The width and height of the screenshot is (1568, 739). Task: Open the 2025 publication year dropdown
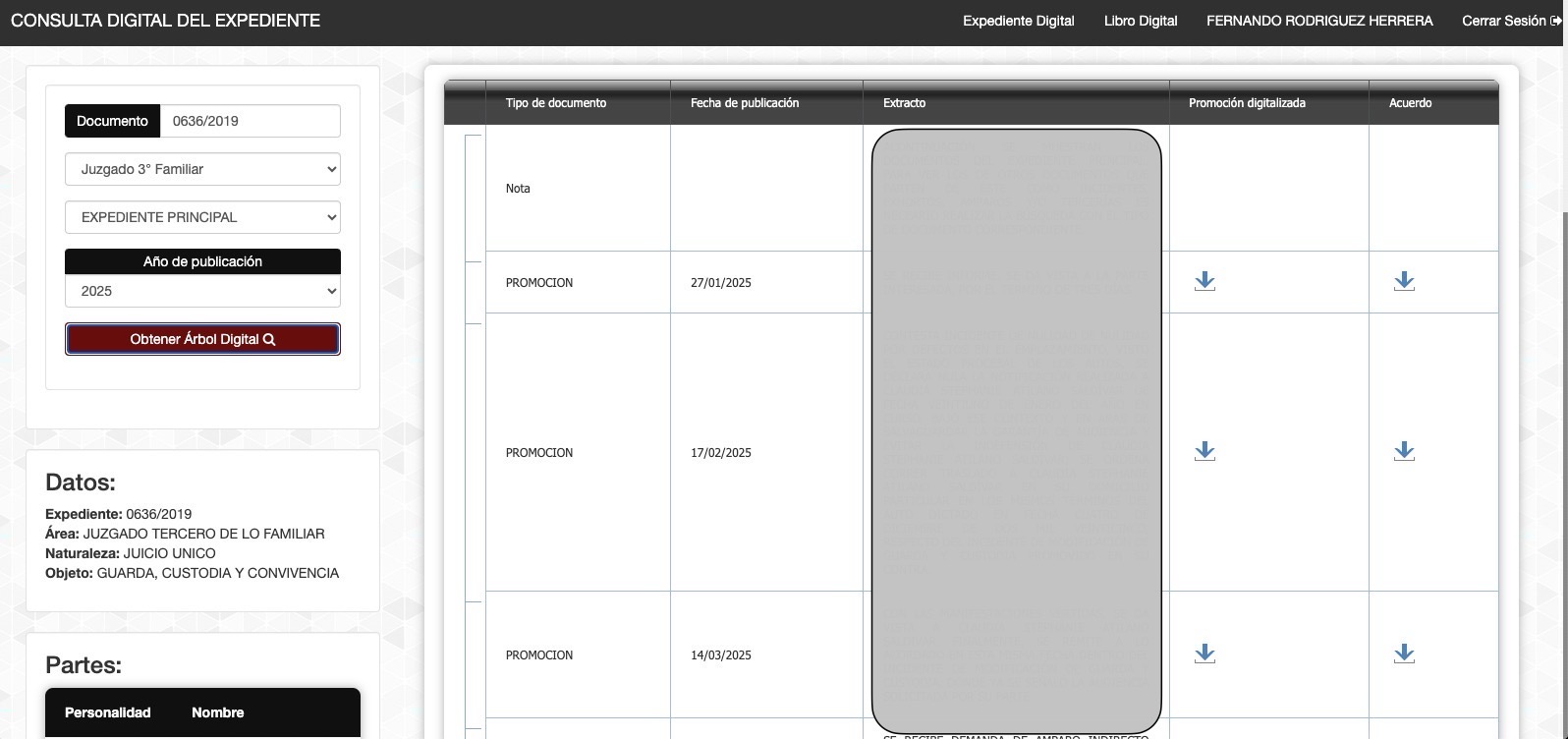tap(202, 291)
